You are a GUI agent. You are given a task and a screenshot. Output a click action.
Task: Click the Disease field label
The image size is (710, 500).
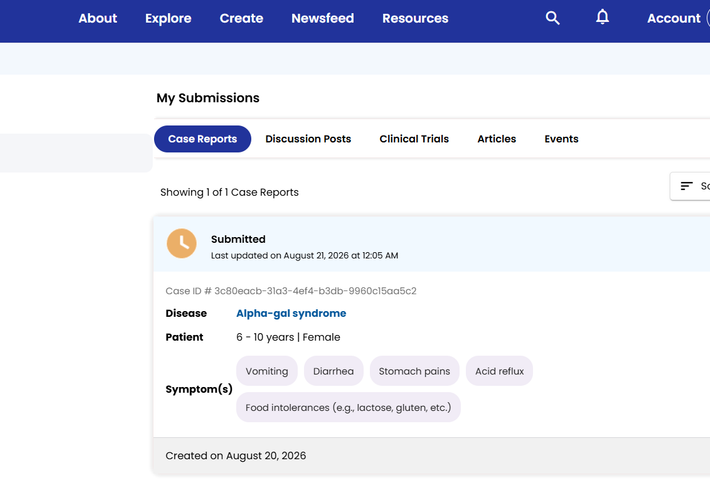186,313
